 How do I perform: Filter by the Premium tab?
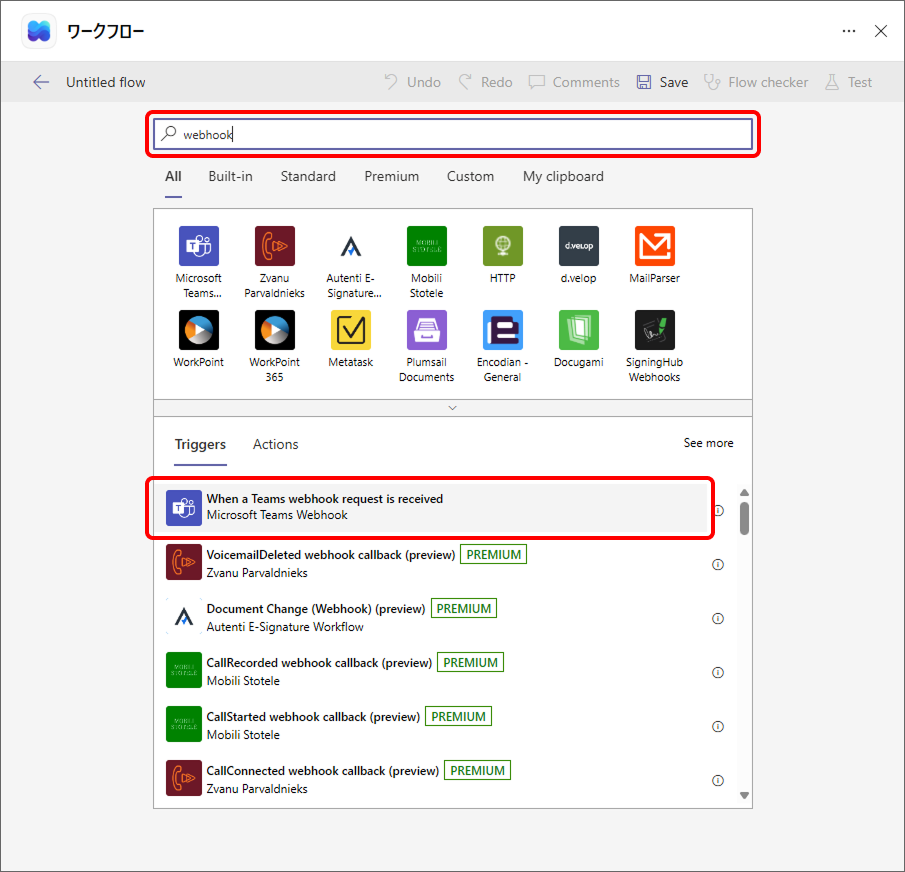(x=391, y=177)
